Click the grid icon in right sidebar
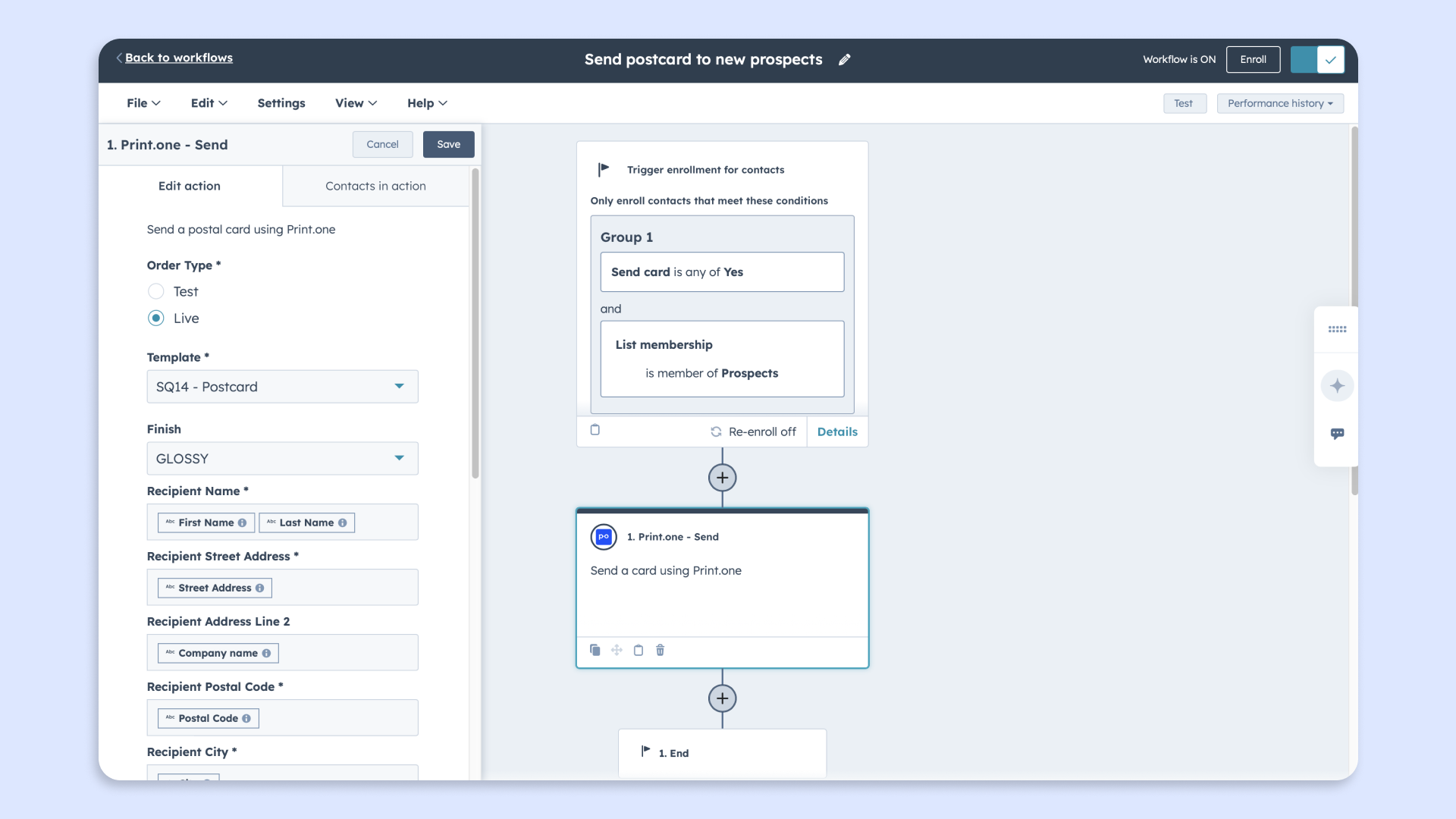 1338,329
